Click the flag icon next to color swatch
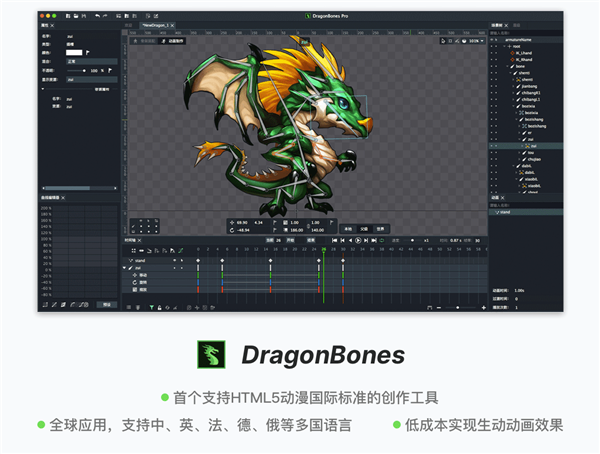 [x=88, y=52]
